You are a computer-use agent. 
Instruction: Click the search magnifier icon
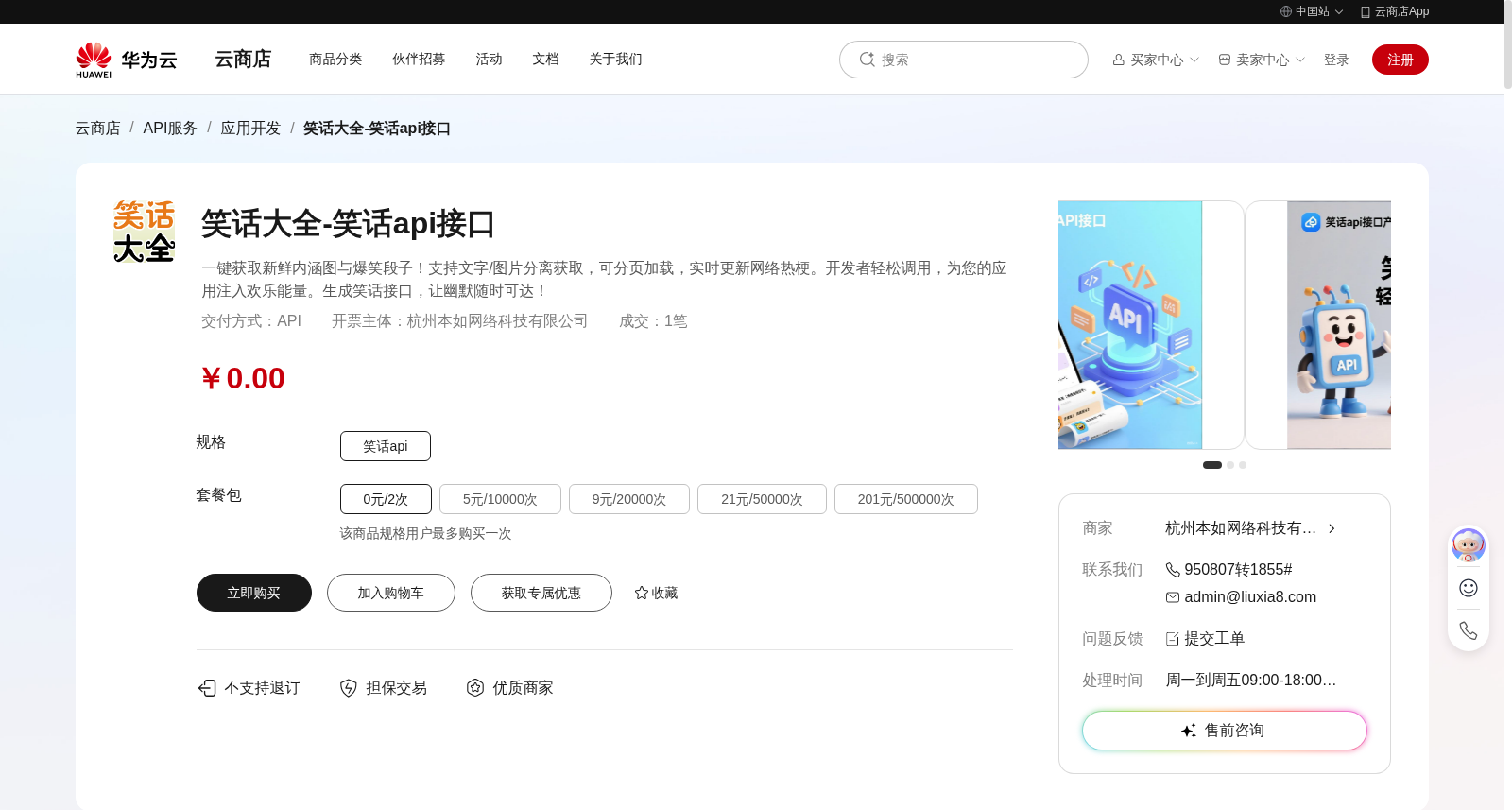click(867, 60)
